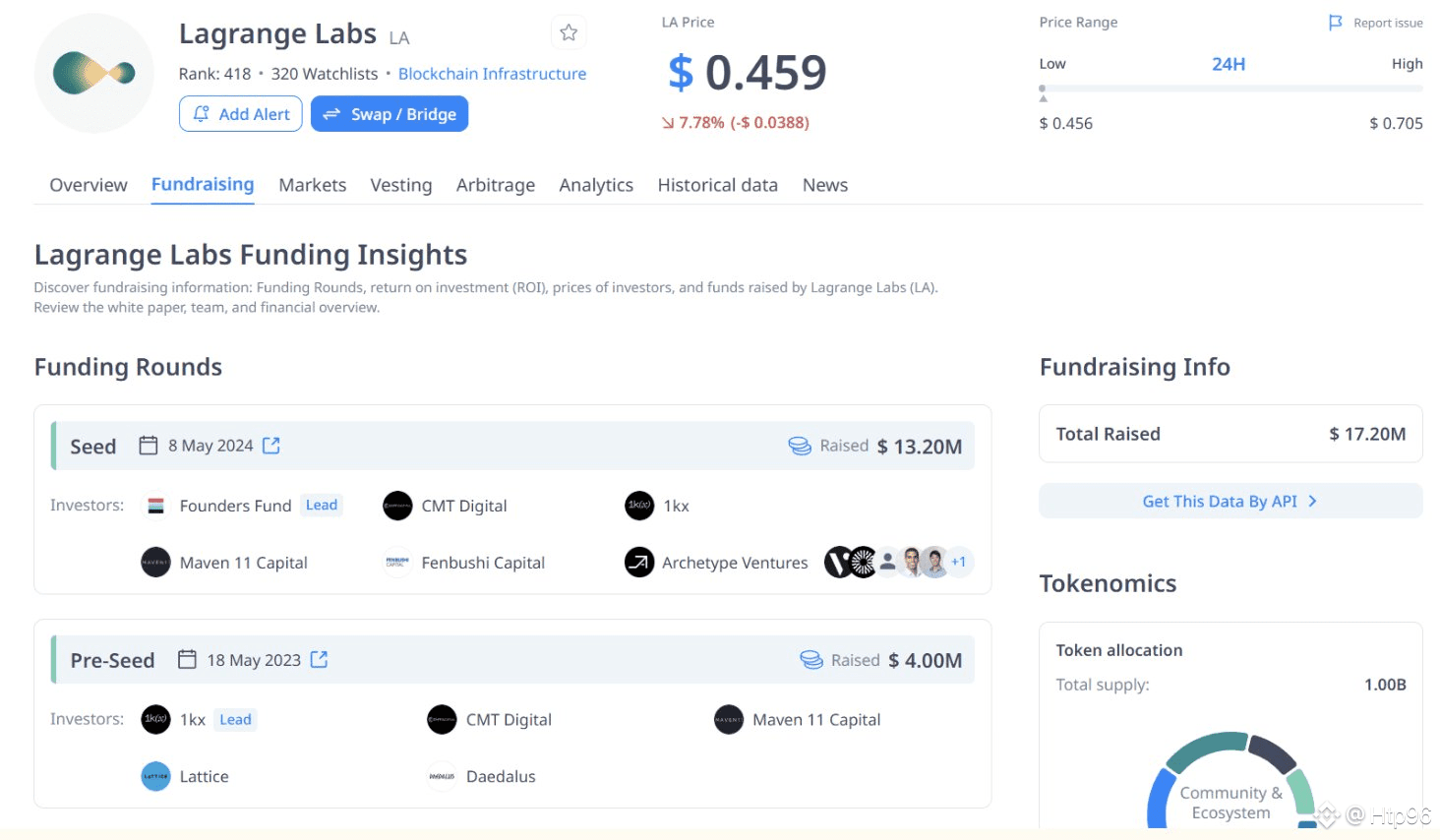The width and height of the screenshot is (1440, 840).
Task: Click Community & Ecosystem donut chart segment label
Action: [1230, 803]
